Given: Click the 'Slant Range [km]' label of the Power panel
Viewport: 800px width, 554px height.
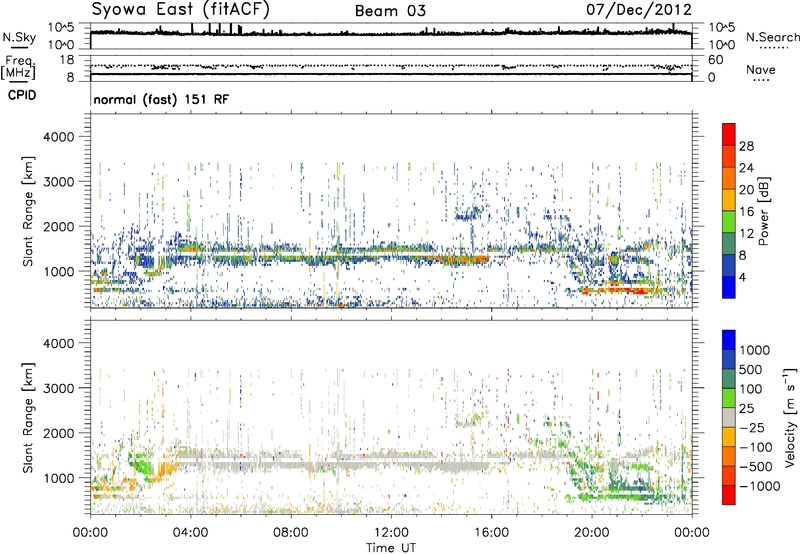Looking at the screenshot, I should pyautogui.click(x=29, y=211).
